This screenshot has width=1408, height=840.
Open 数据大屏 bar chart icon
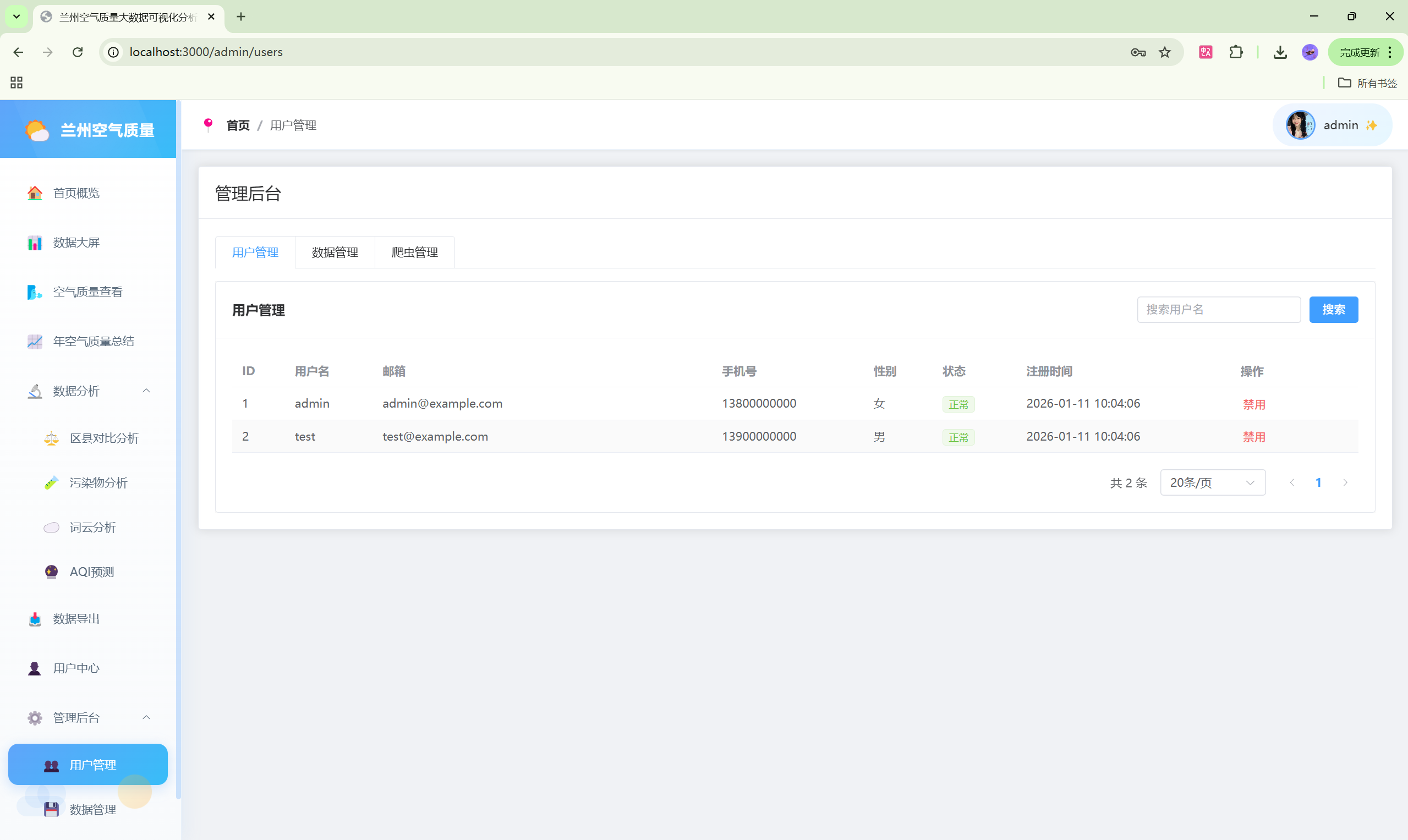[35, 243]
